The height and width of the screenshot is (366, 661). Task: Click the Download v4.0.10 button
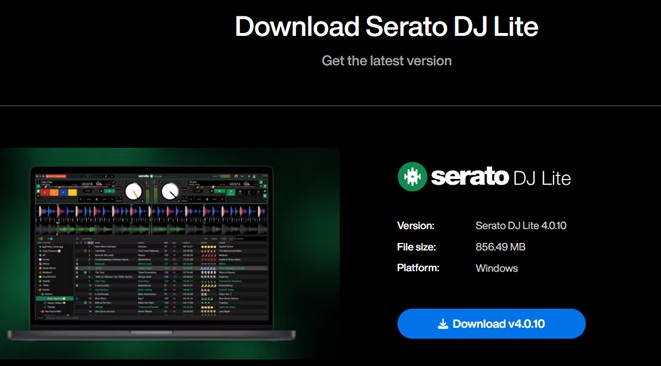coord(491,323)
